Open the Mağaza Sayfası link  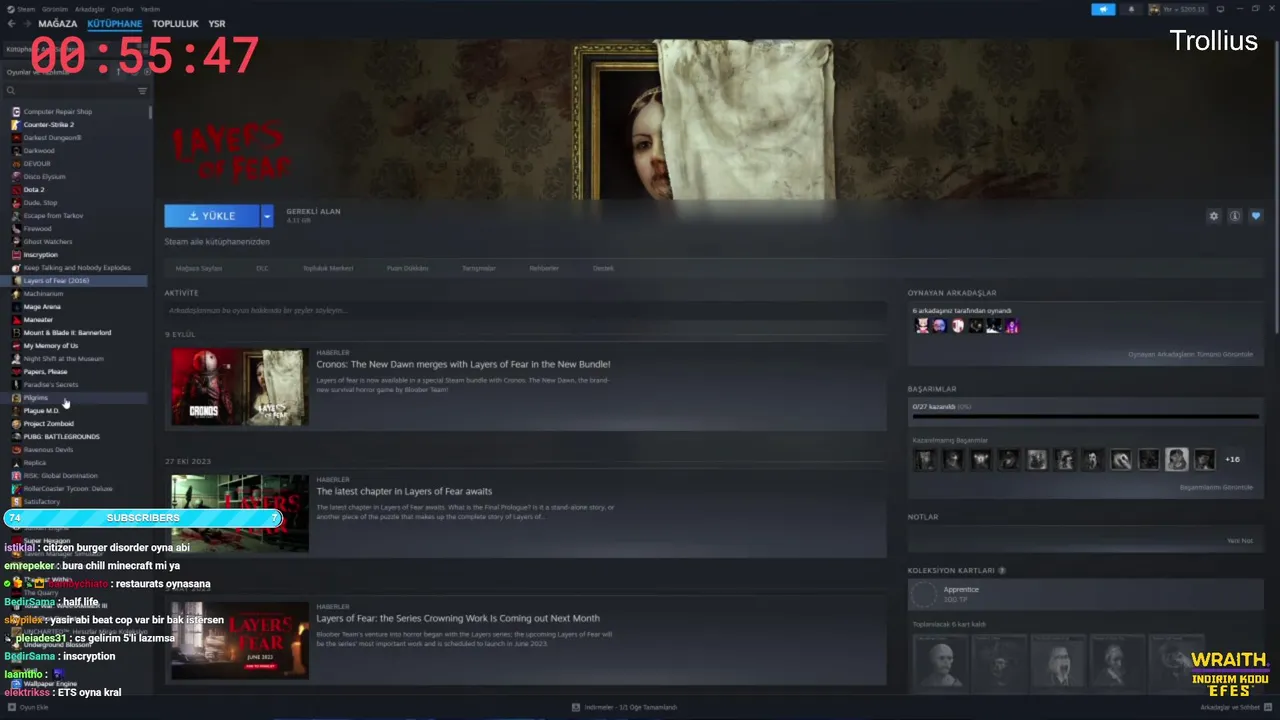199,268
